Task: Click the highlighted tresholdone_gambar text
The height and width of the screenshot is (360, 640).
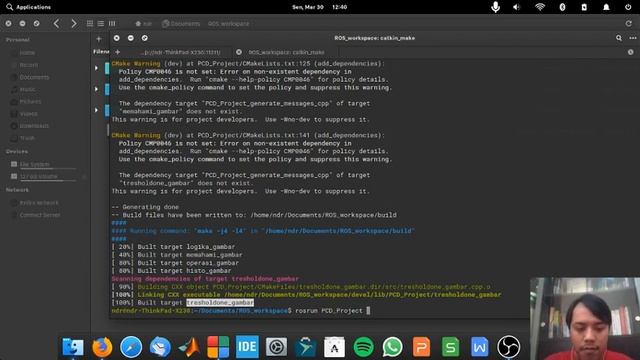Action: [x=220, y=302]
